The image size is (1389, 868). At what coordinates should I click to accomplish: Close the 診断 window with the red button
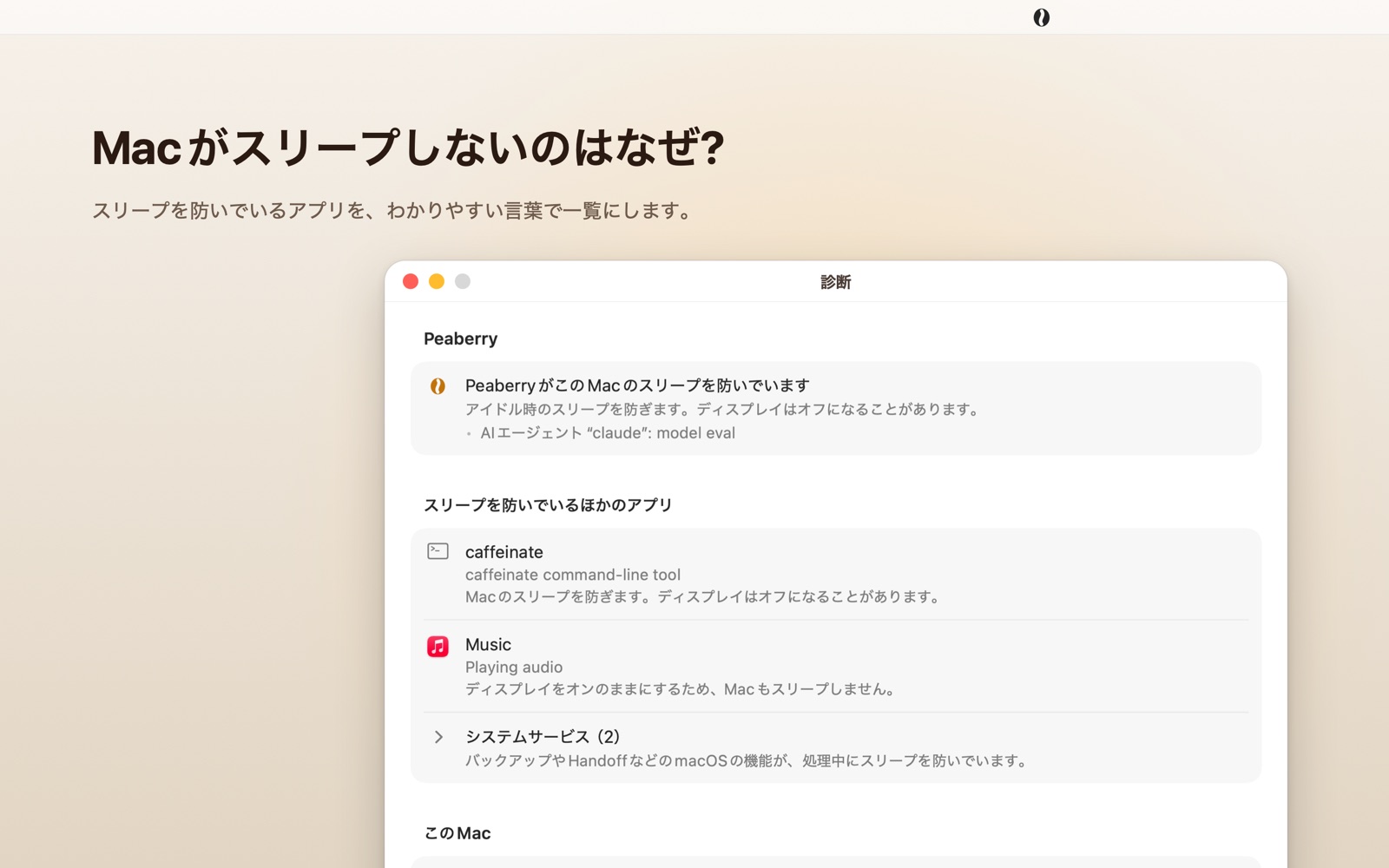(411, 281)
